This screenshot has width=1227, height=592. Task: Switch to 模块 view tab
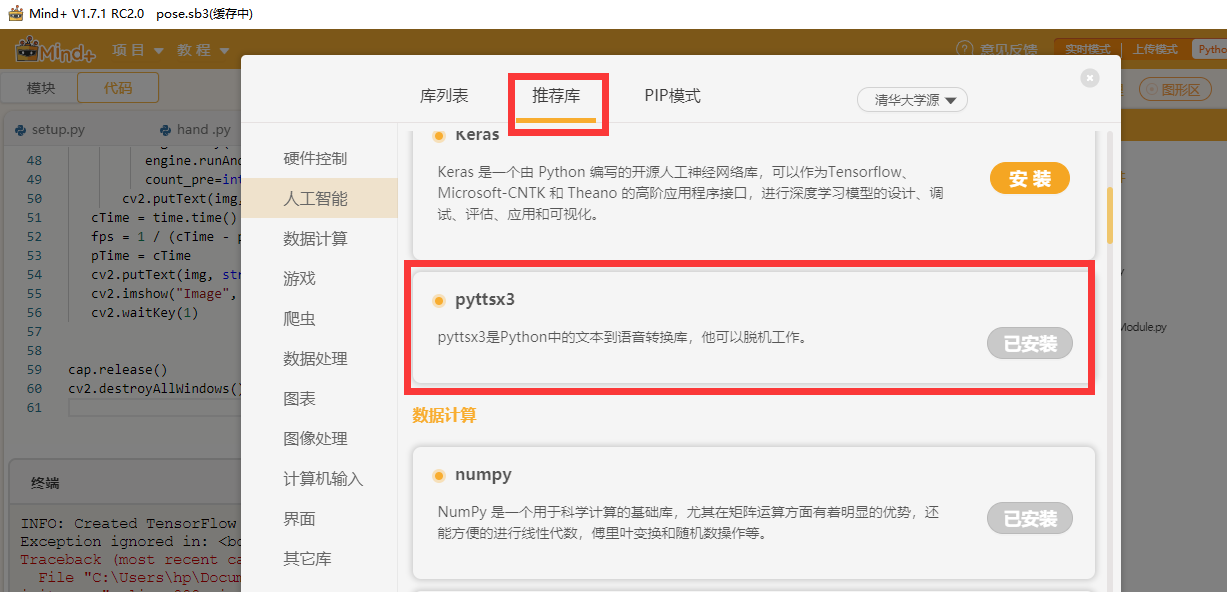coord(41,88)
